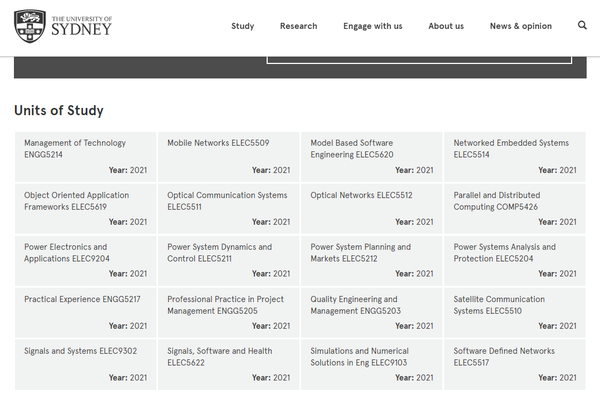Open Signals and Systems ELEC9302 unit

click(86, 365)
